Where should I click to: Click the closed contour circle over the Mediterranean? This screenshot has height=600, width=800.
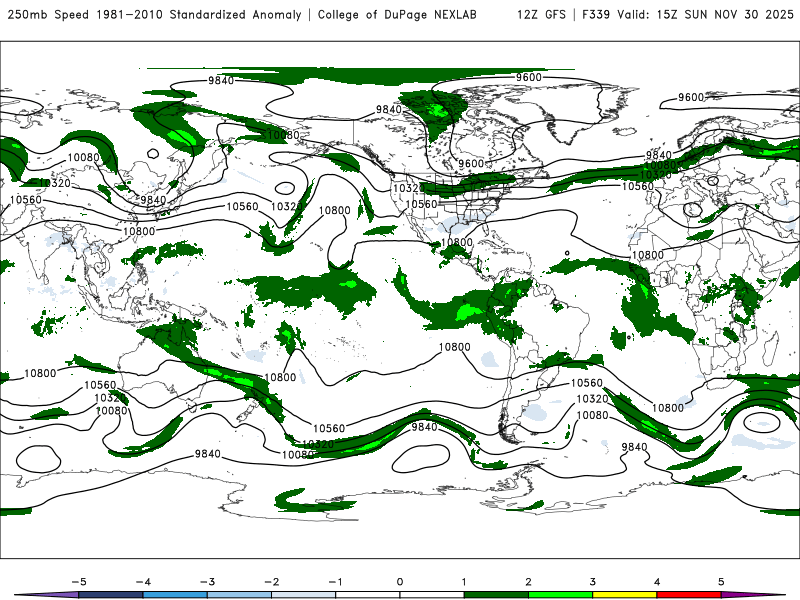pos(692,210)
